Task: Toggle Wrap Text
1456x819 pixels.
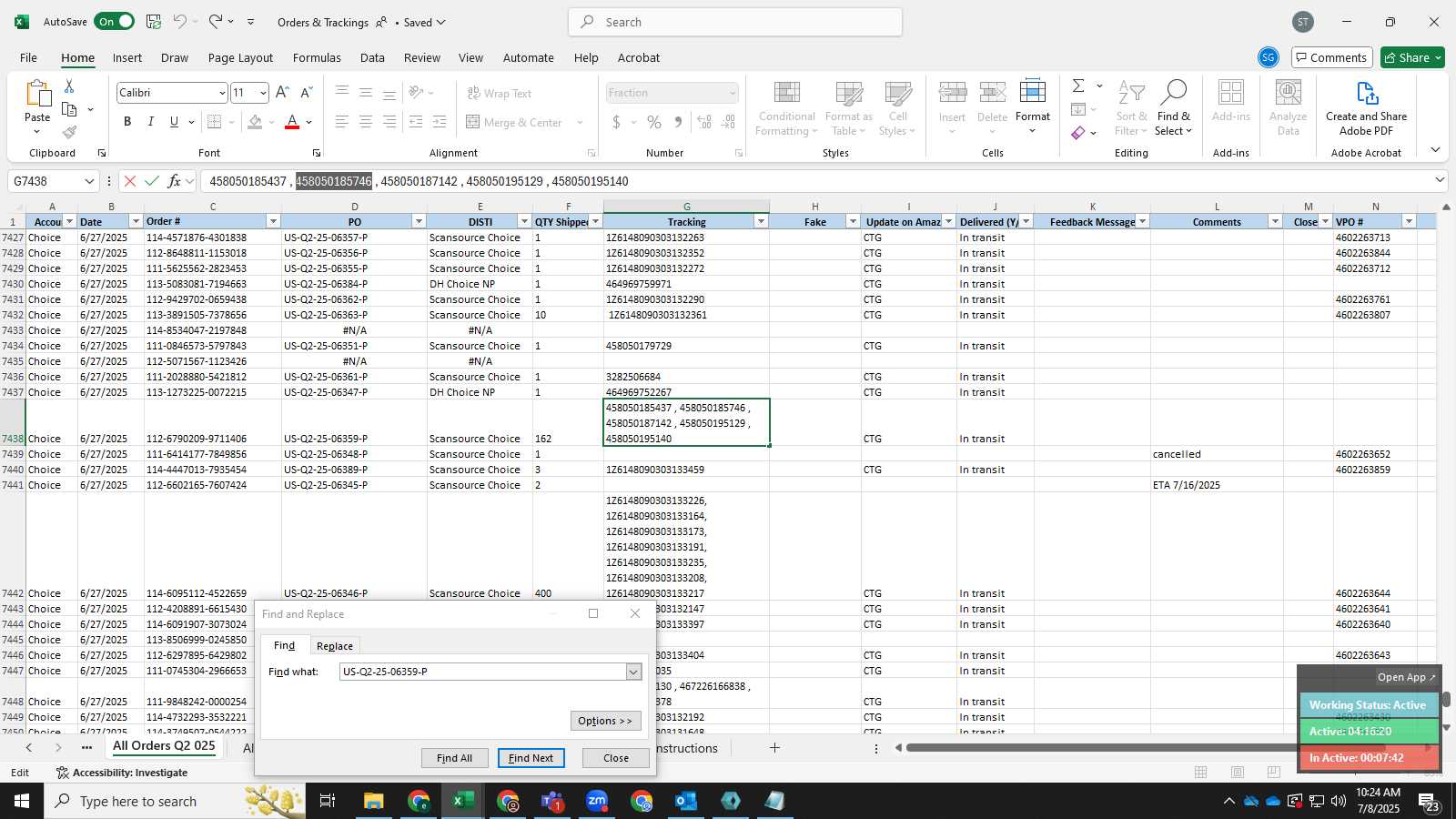Action: coord(499,93)
